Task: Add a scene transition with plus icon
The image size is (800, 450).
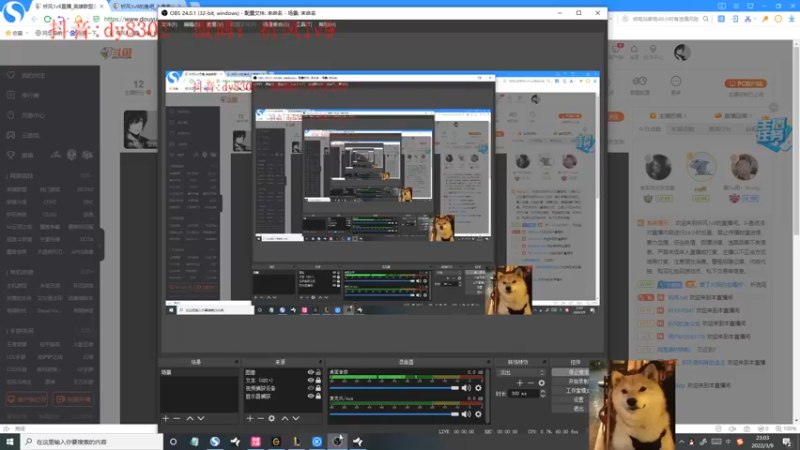Action: (519, 383)
